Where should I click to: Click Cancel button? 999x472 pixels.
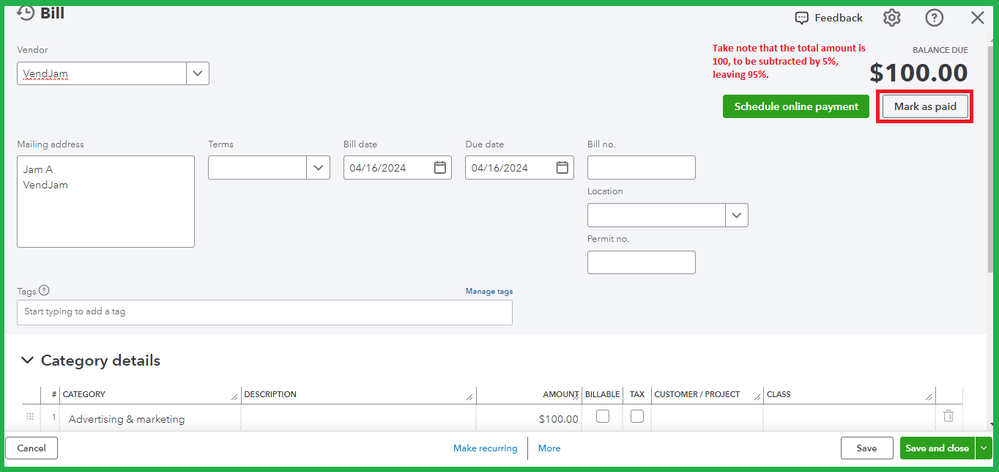pos(31,448)
